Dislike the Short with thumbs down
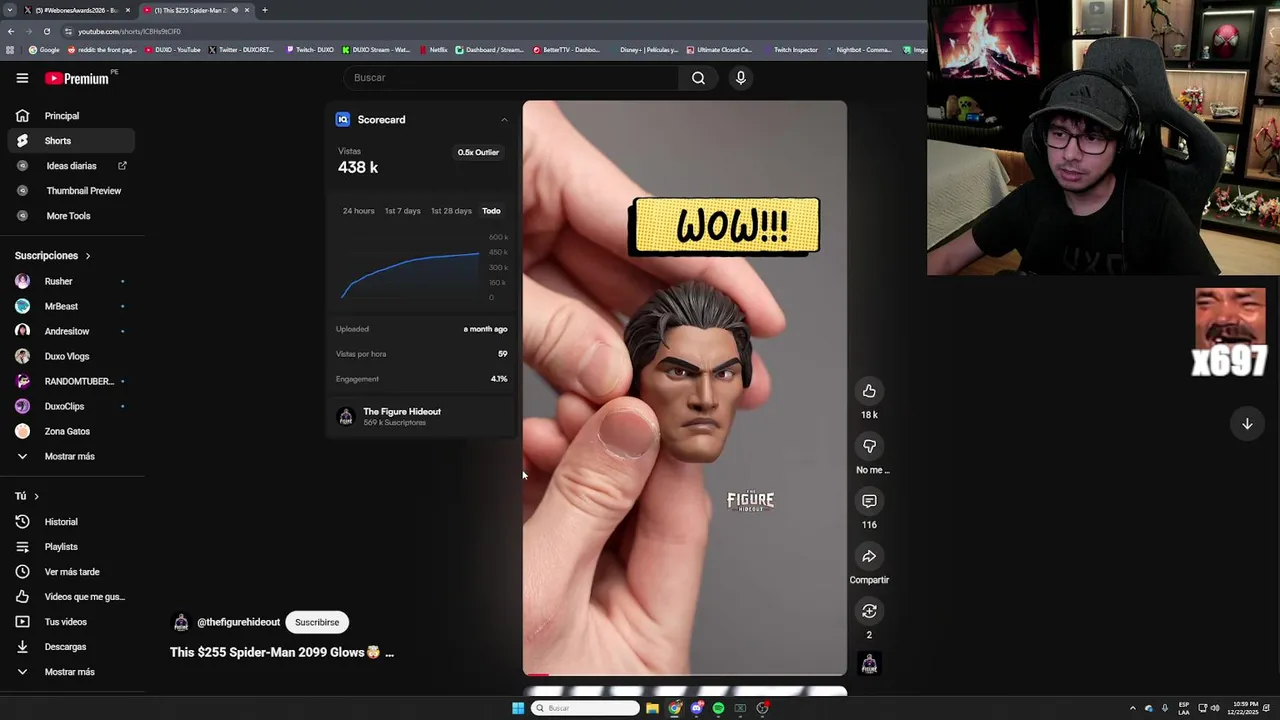Viewport: 1280px width, 720px height. [x=869, y=446]
